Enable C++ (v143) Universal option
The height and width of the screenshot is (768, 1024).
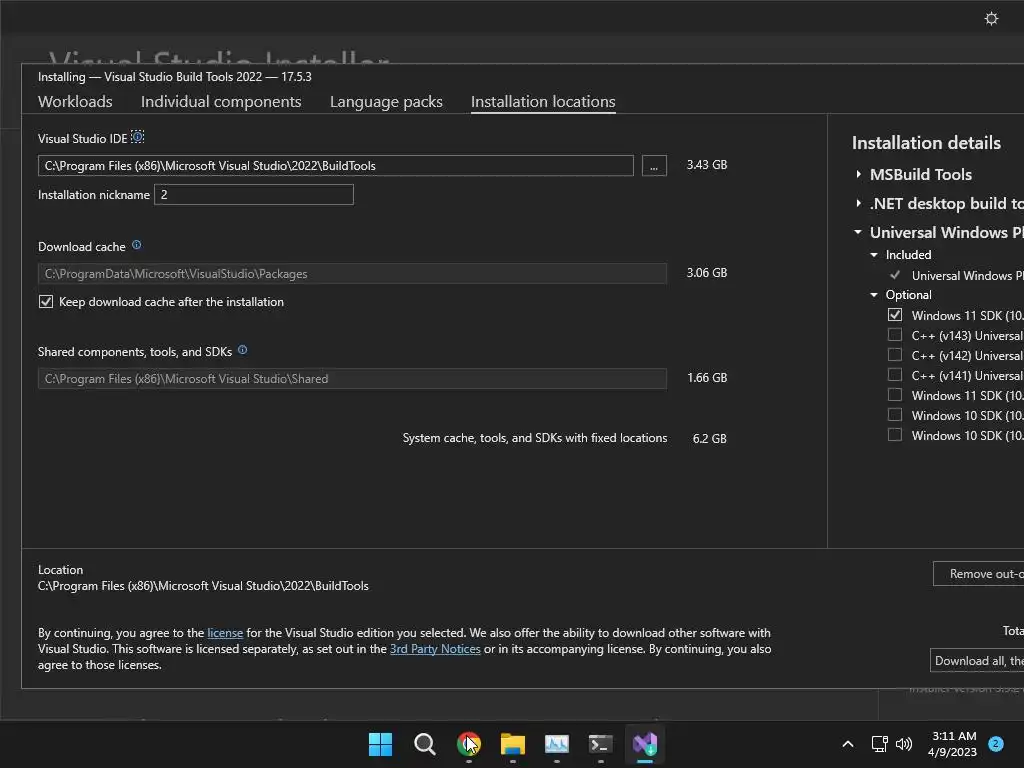coord(895,335)
